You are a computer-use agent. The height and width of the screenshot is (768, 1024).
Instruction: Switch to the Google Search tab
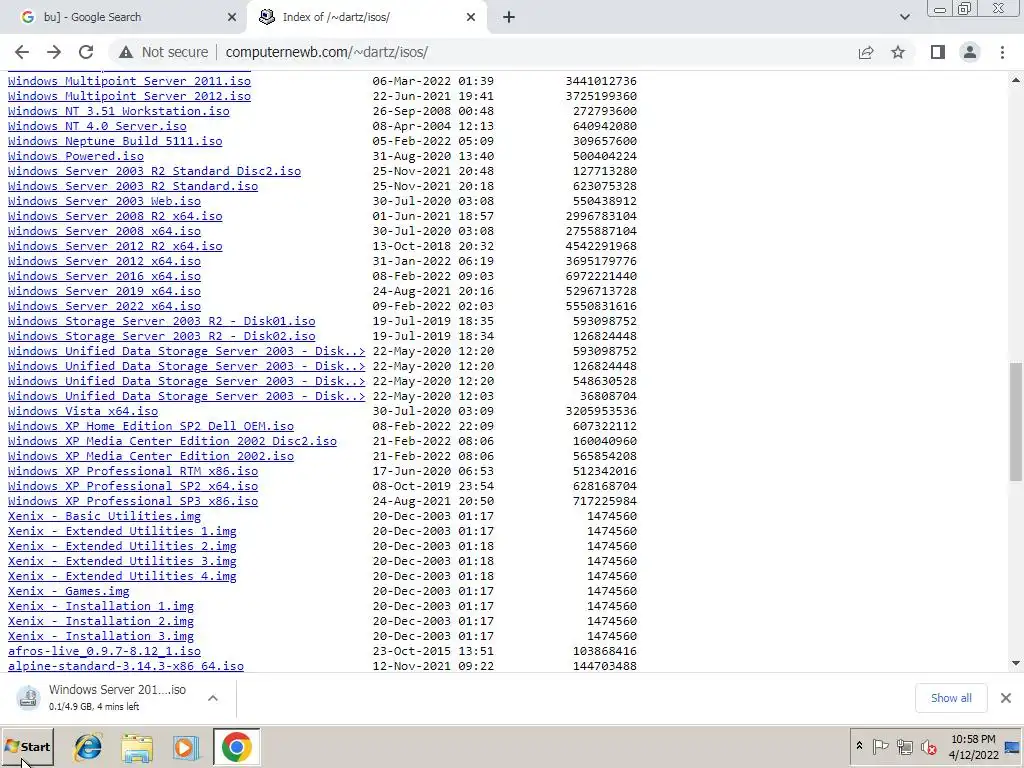click(x=123, y=18)
